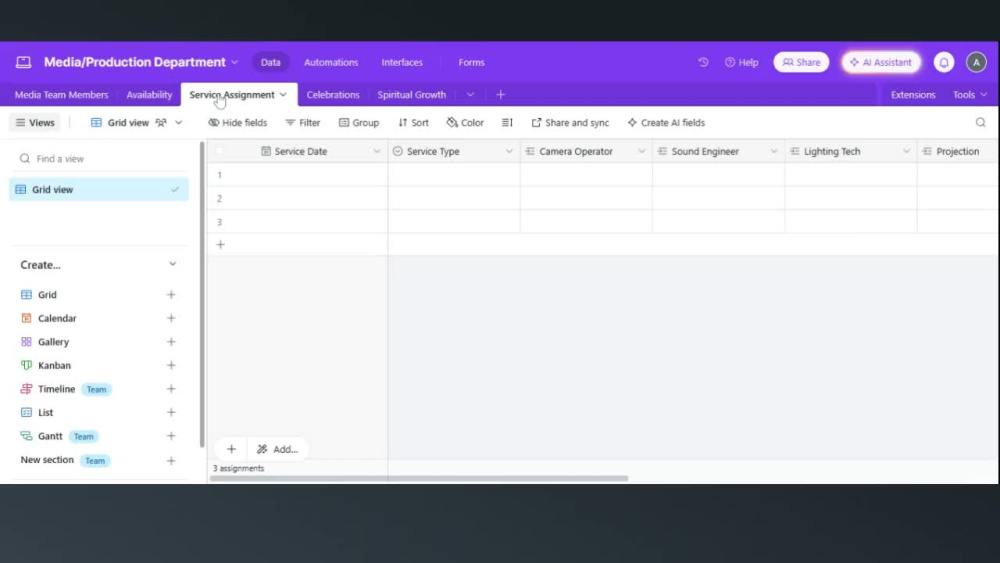Click the Add... button at bottom
Viewport: 1000px width, 563px height.
[277, 449]
